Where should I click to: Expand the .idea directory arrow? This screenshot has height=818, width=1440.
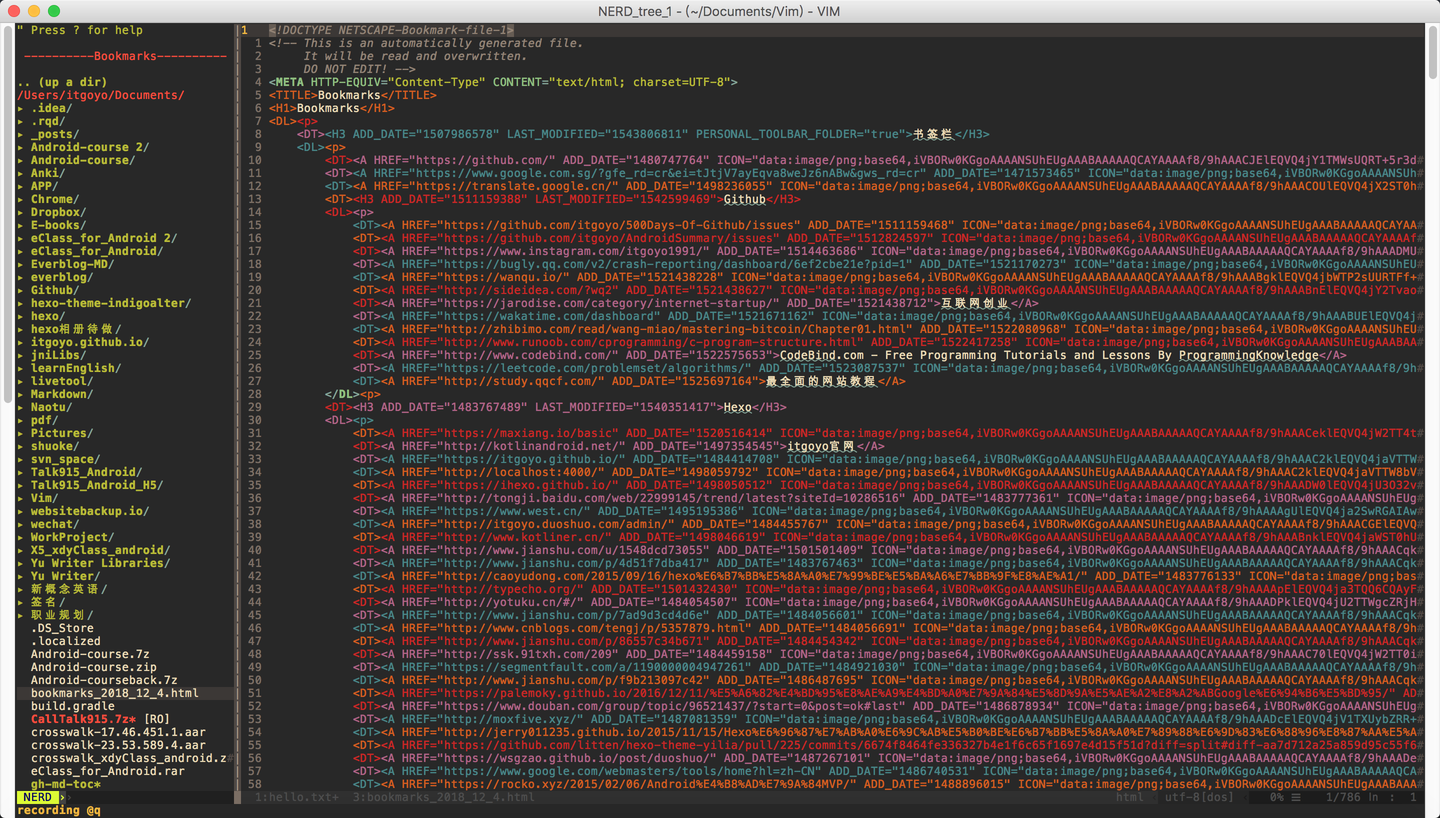20,108
